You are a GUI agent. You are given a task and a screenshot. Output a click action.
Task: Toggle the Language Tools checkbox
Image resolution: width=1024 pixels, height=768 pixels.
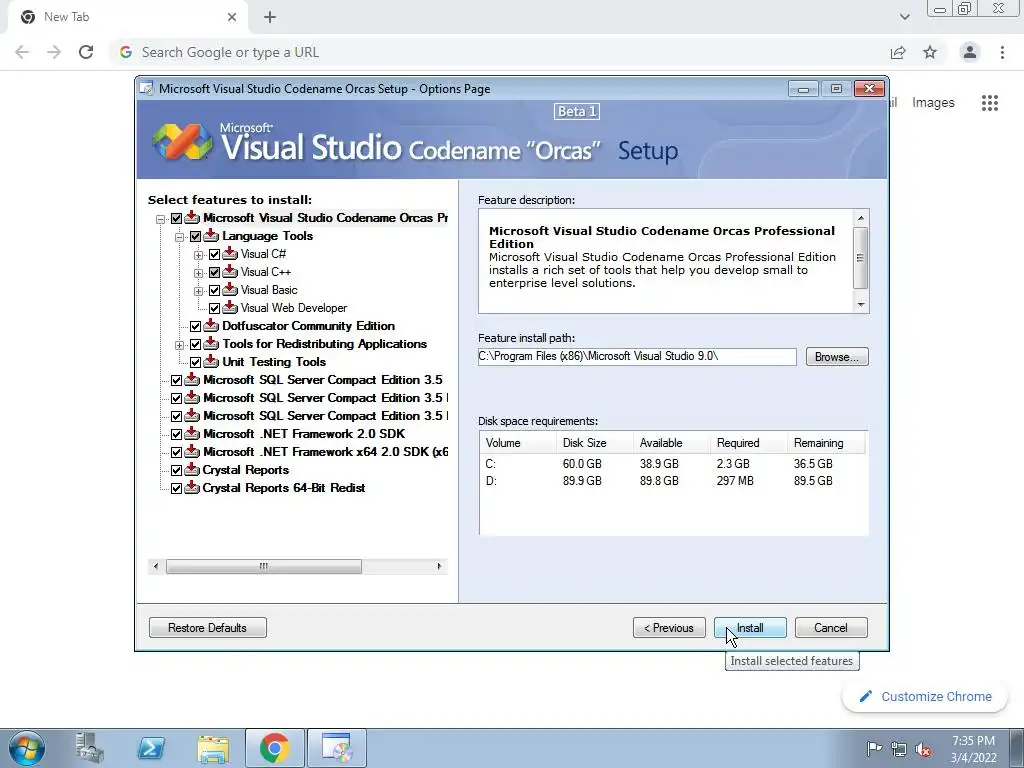point(195,236)
